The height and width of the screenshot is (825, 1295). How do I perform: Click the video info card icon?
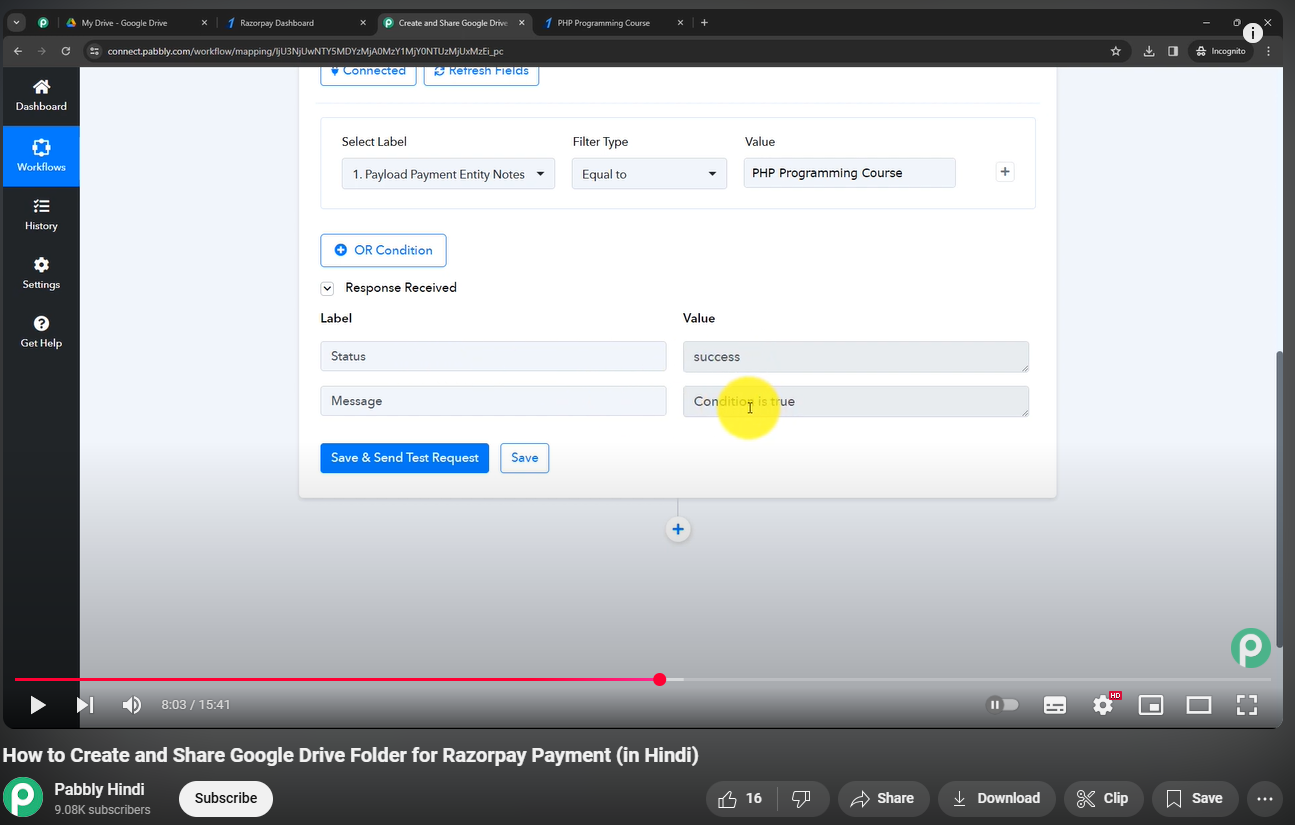[x=1253, y=33]
